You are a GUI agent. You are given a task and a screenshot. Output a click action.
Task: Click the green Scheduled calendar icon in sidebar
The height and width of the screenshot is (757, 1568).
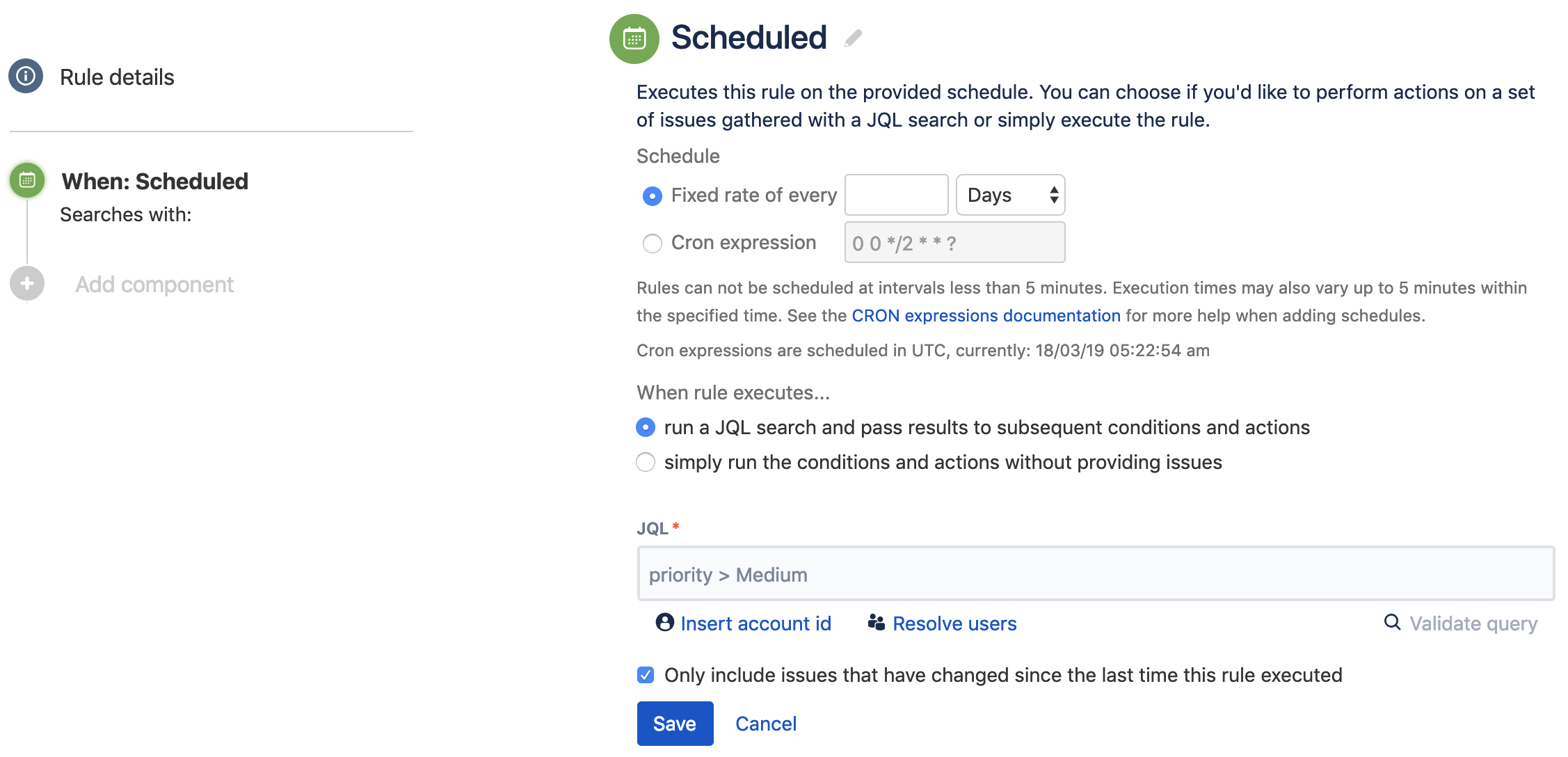click(x=27, y=181)
